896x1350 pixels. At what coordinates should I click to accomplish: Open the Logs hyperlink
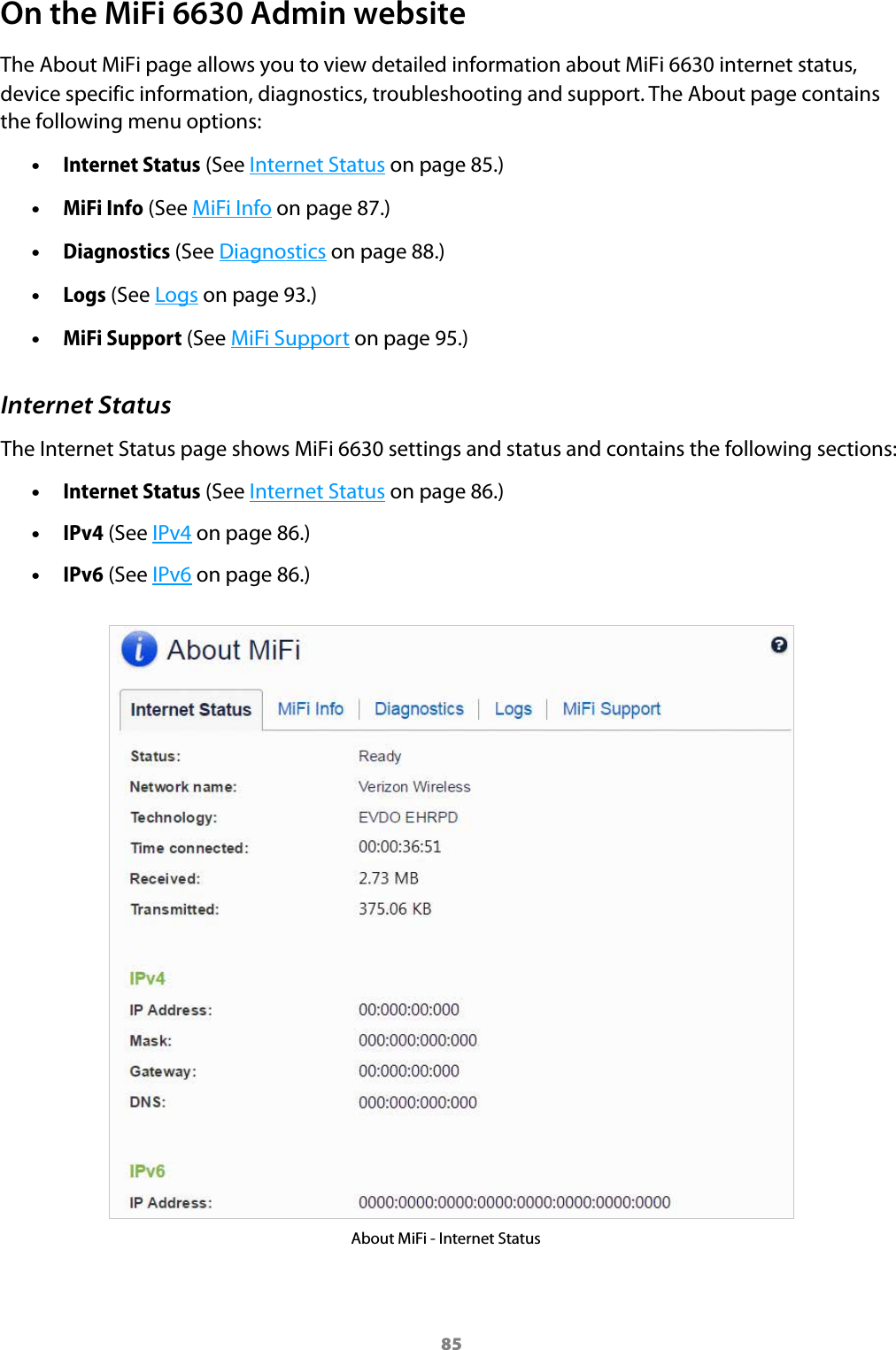(174, 295)
